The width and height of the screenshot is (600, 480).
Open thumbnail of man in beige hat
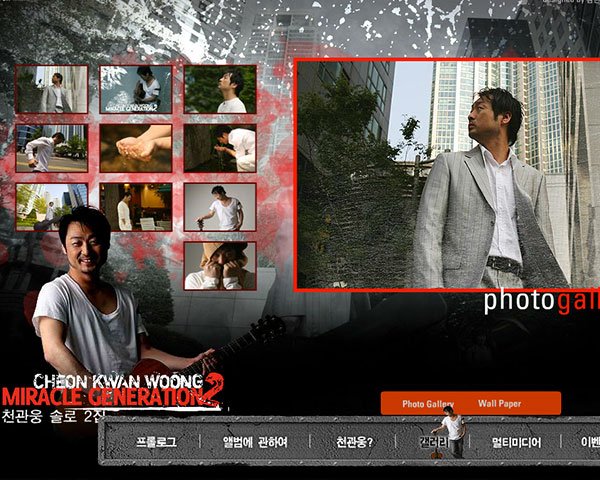point(220,266)
